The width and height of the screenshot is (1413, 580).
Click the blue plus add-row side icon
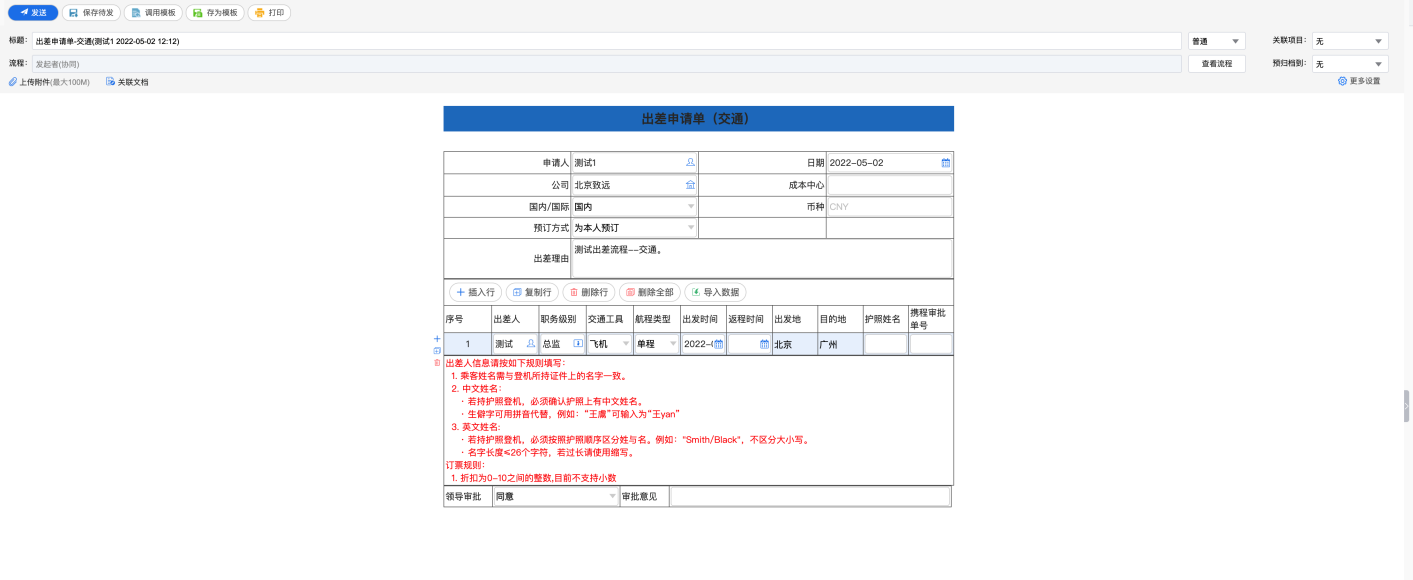point(437,339)
